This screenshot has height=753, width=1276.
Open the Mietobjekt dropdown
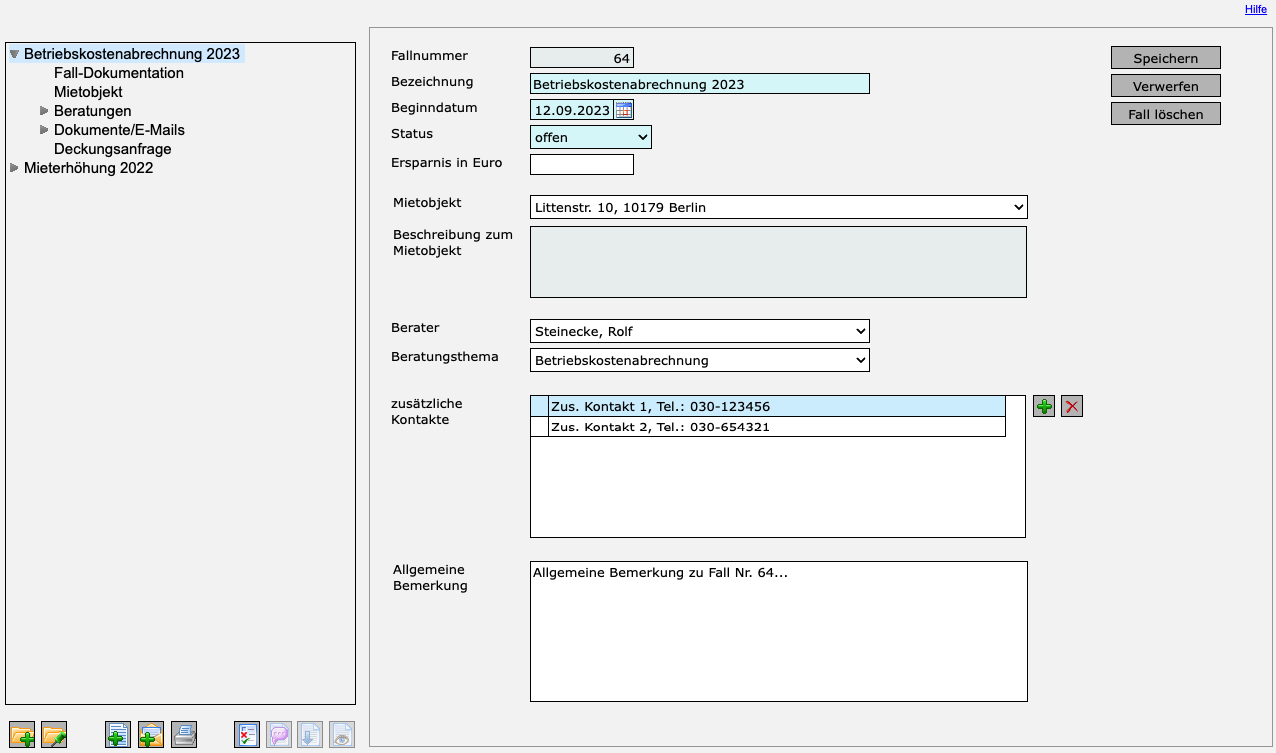[778, 207]
